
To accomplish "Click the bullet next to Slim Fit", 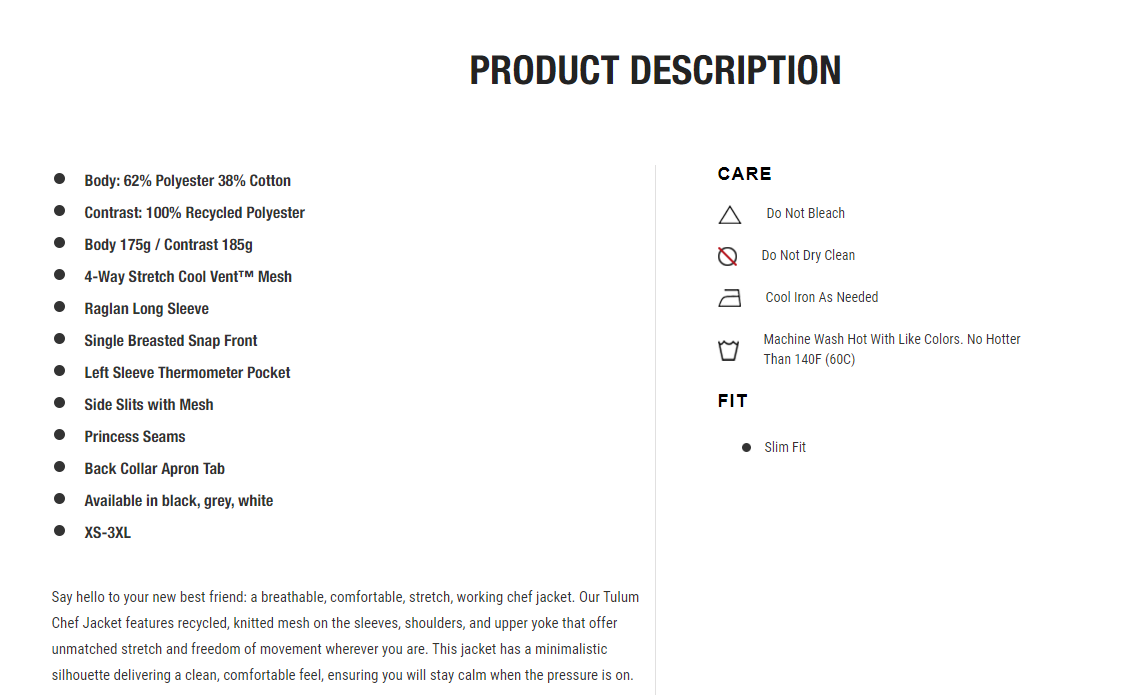I will [x=746, y=447].
